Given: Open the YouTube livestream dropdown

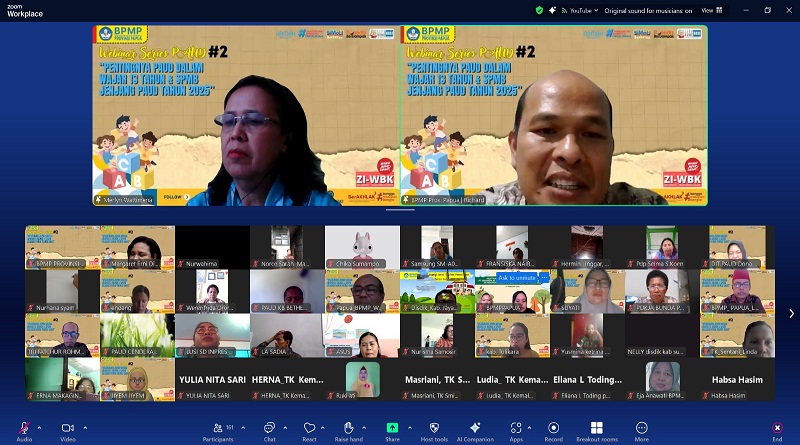Looking at the screenshot, I should tap(580, 10).
